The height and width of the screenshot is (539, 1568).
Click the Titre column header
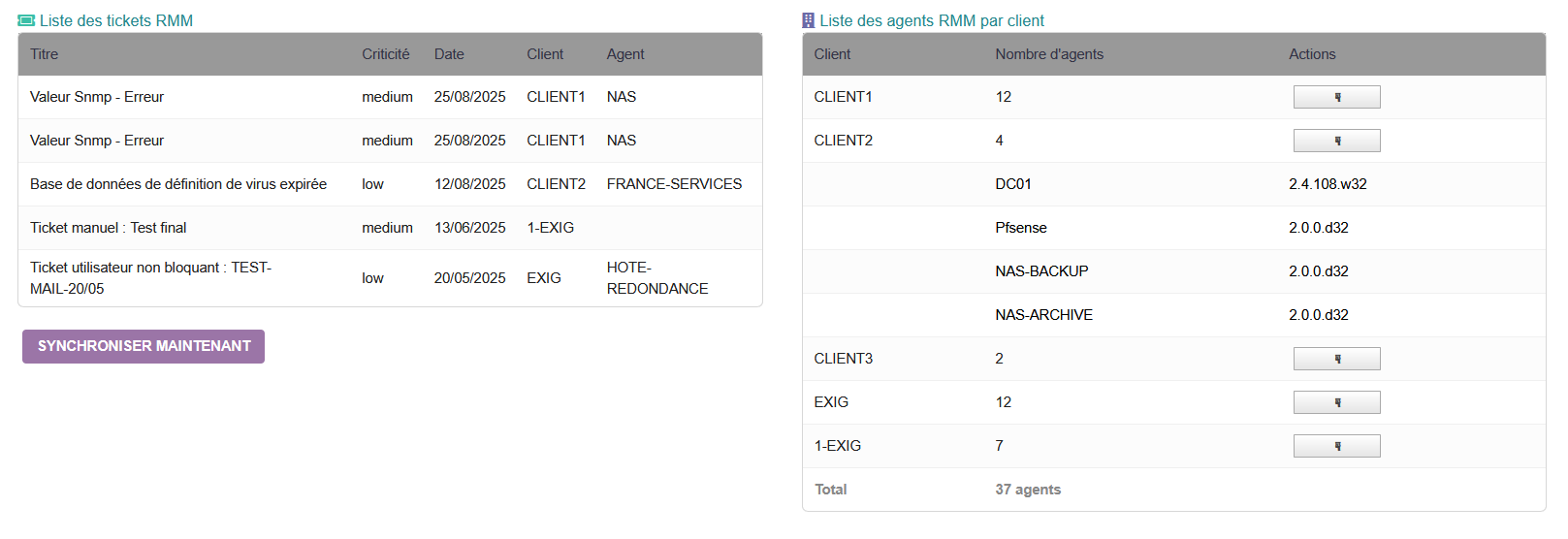pos(45,54)
